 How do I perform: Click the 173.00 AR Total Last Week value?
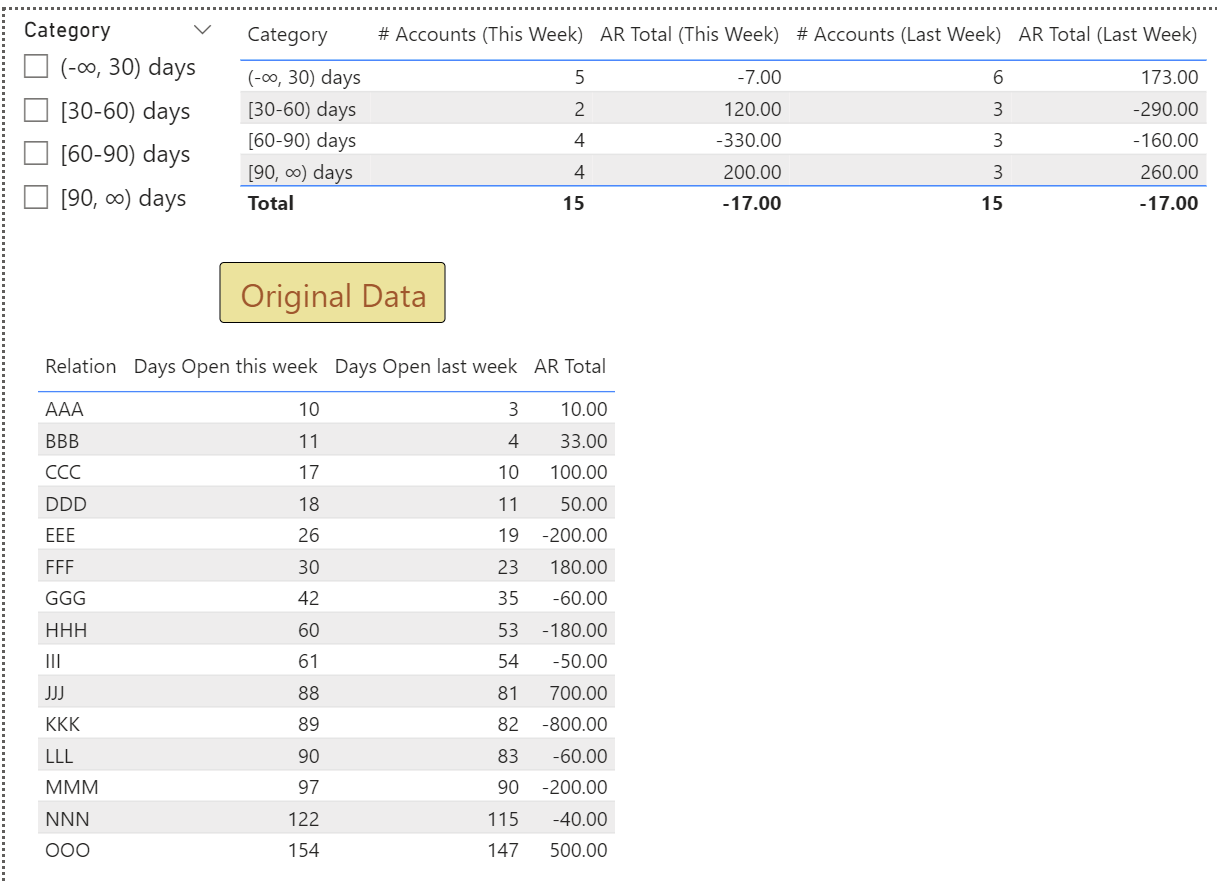pos(1170,77)
